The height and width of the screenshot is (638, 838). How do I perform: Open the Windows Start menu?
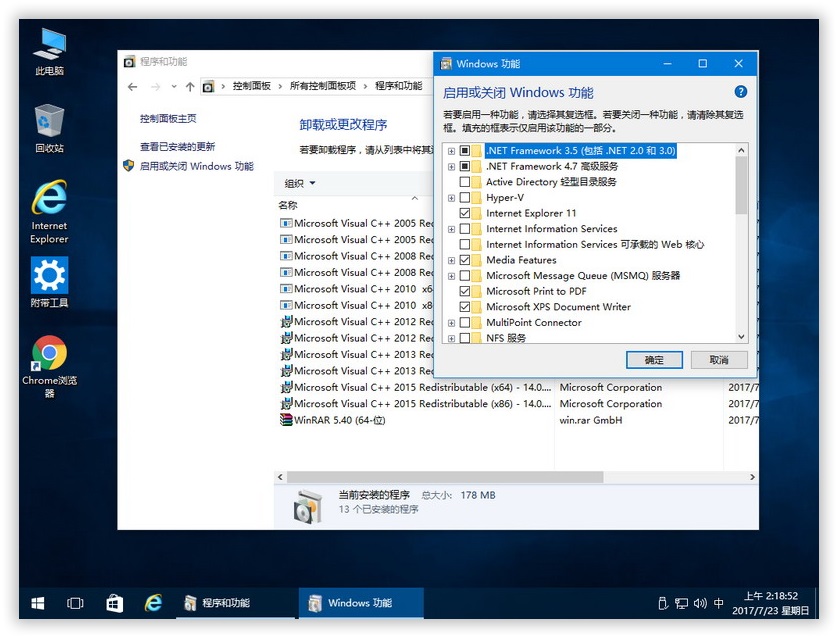pos(37,603)
